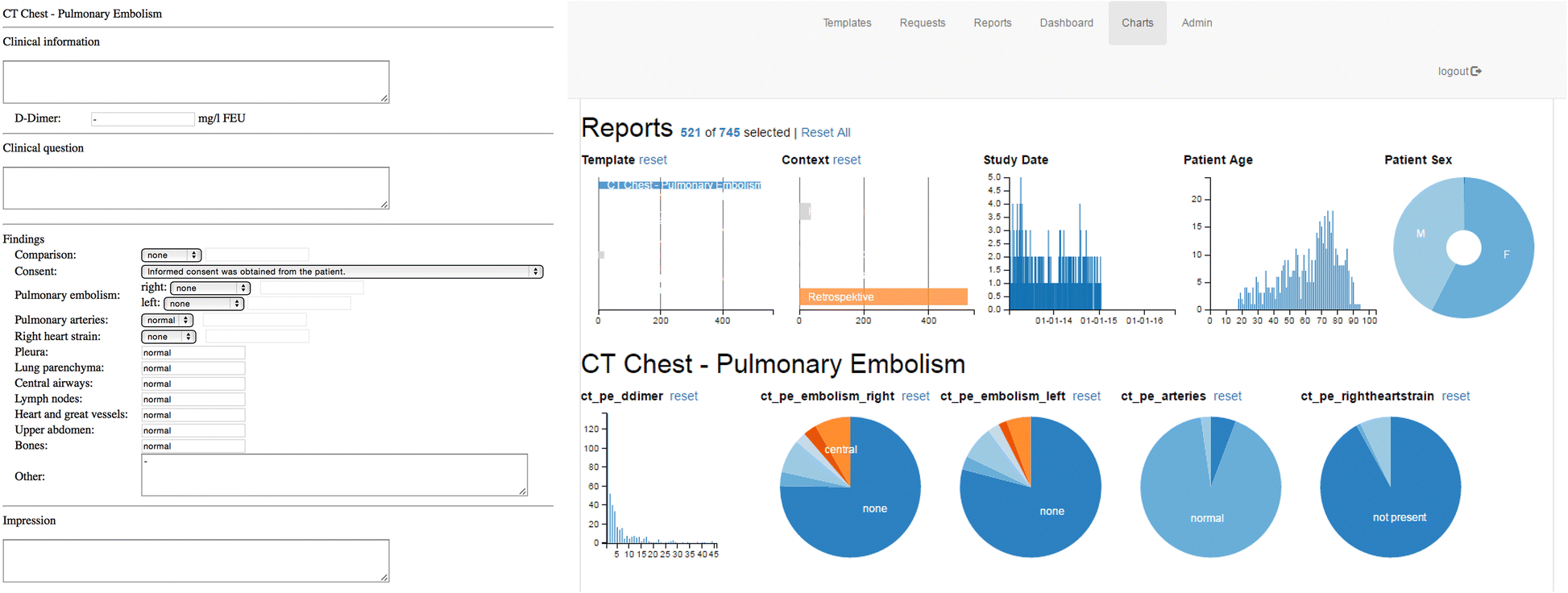Switch to the Charts tab
Image resolution: width=1568 pixels, height=593 pixels.
(x=1138, y=23)
